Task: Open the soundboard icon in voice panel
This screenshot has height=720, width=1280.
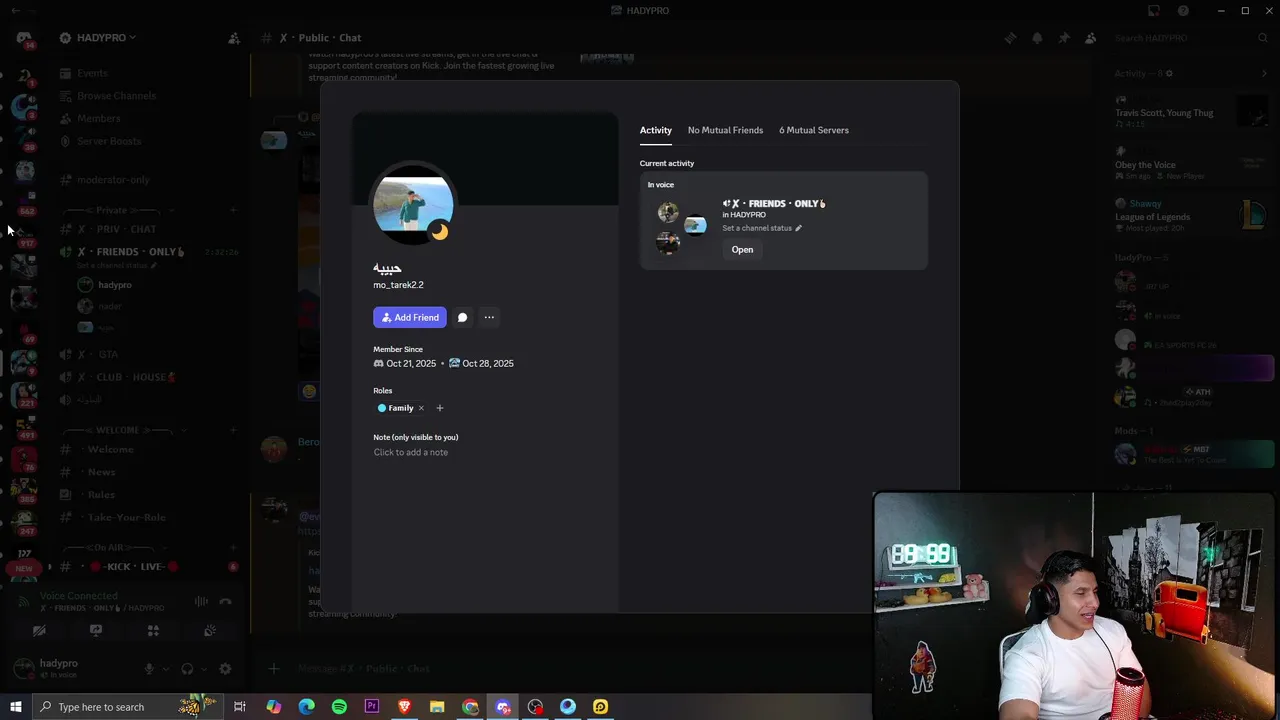Action: point(210,631)
